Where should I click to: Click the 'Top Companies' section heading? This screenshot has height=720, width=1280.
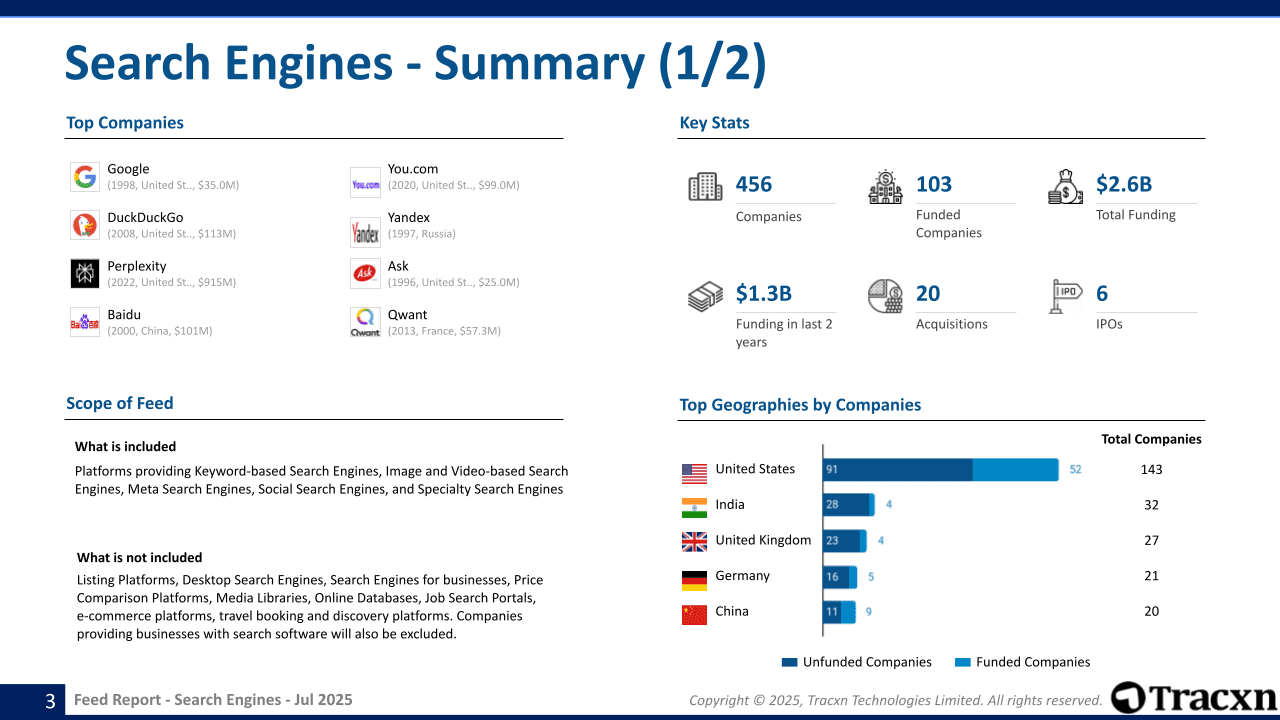pos(125,123)
